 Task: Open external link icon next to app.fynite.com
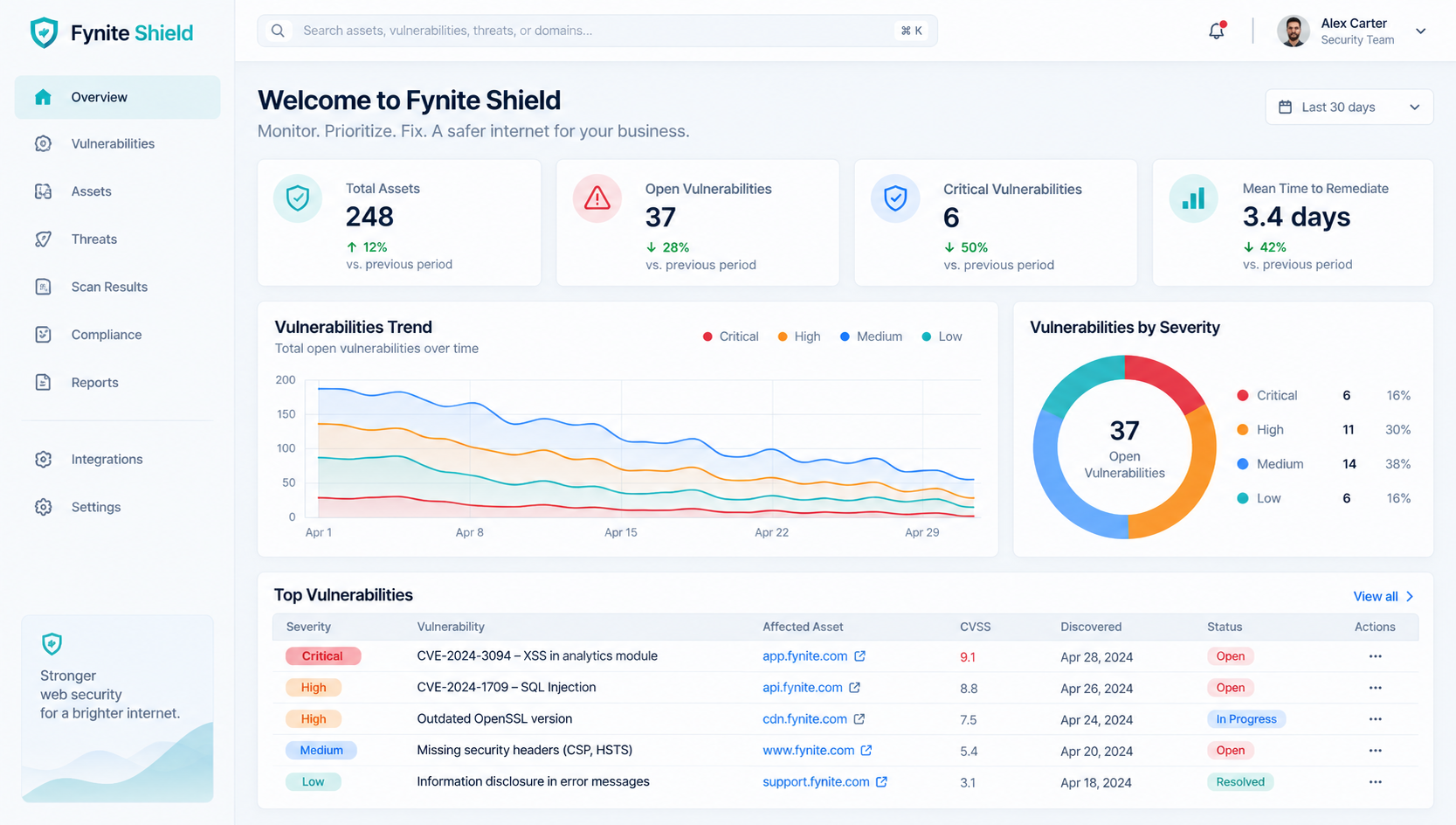click(x=859, y=656)
